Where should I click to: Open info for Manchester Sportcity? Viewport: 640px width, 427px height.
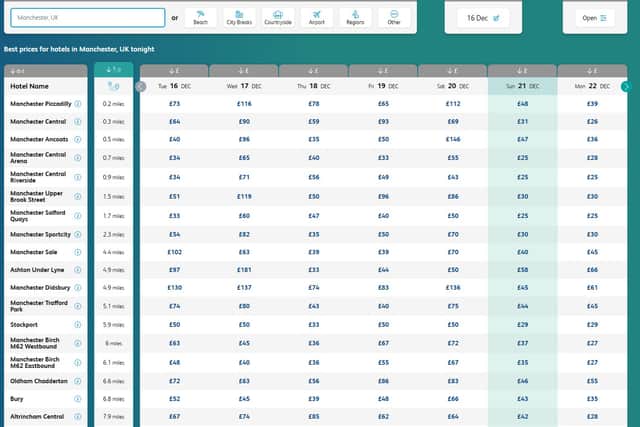(x=78, y=234)
